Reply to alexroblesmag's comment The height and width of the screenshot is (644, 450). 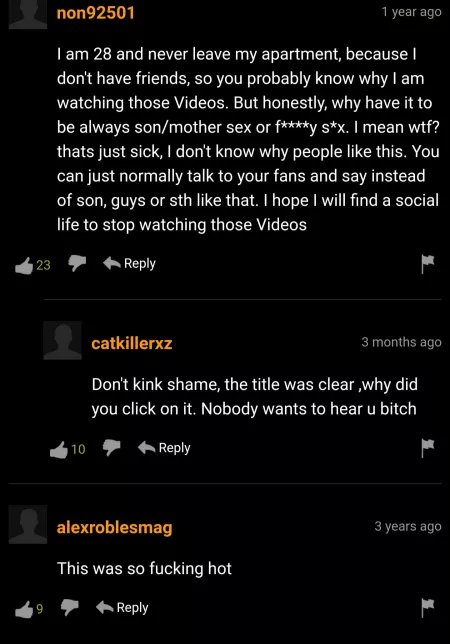[x=122, y=607]
